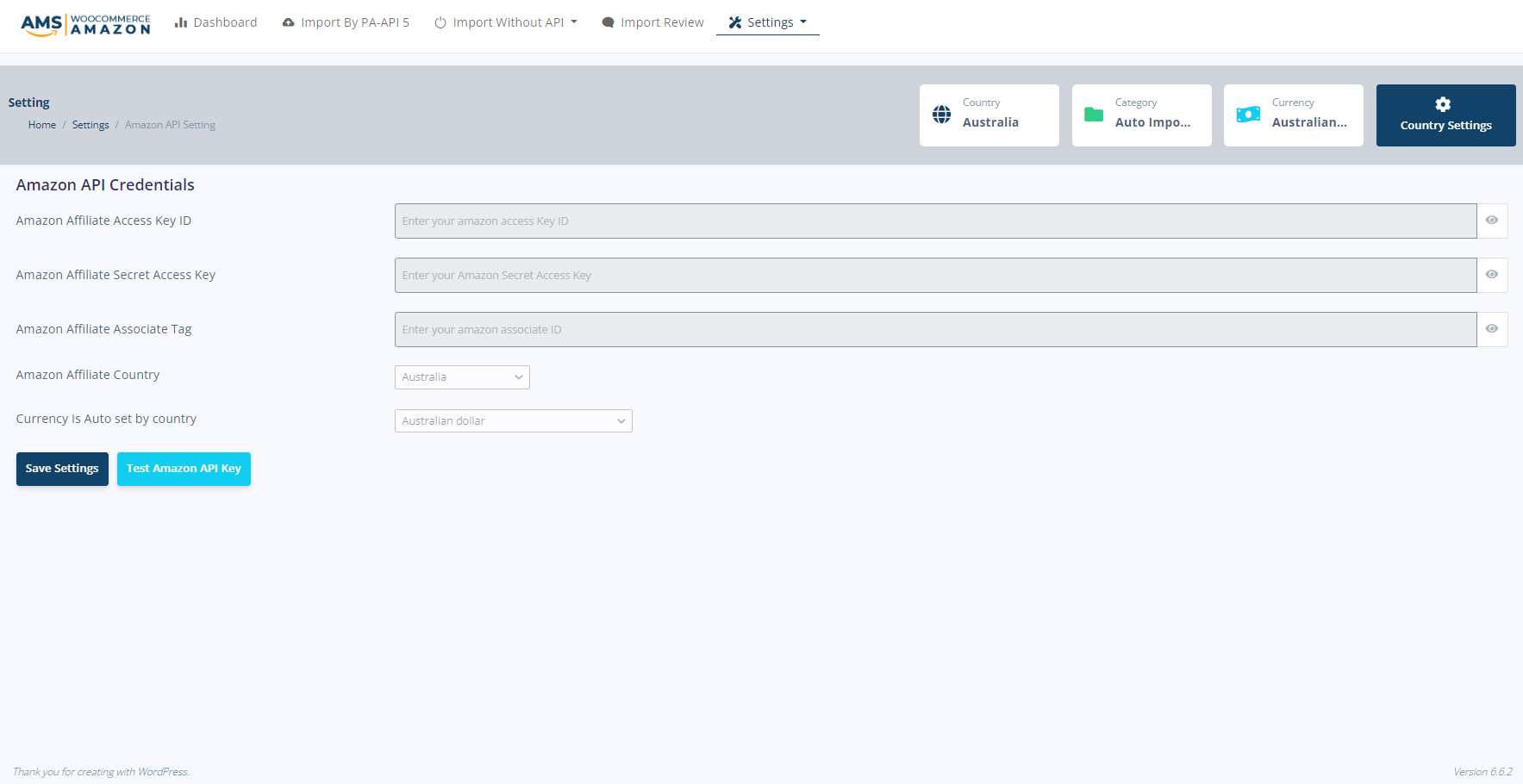Image resolution: width=1523 pixels, height=784 pixels.
Task: Click the green folder icon on Category card
Action: tap(1094, 115)
